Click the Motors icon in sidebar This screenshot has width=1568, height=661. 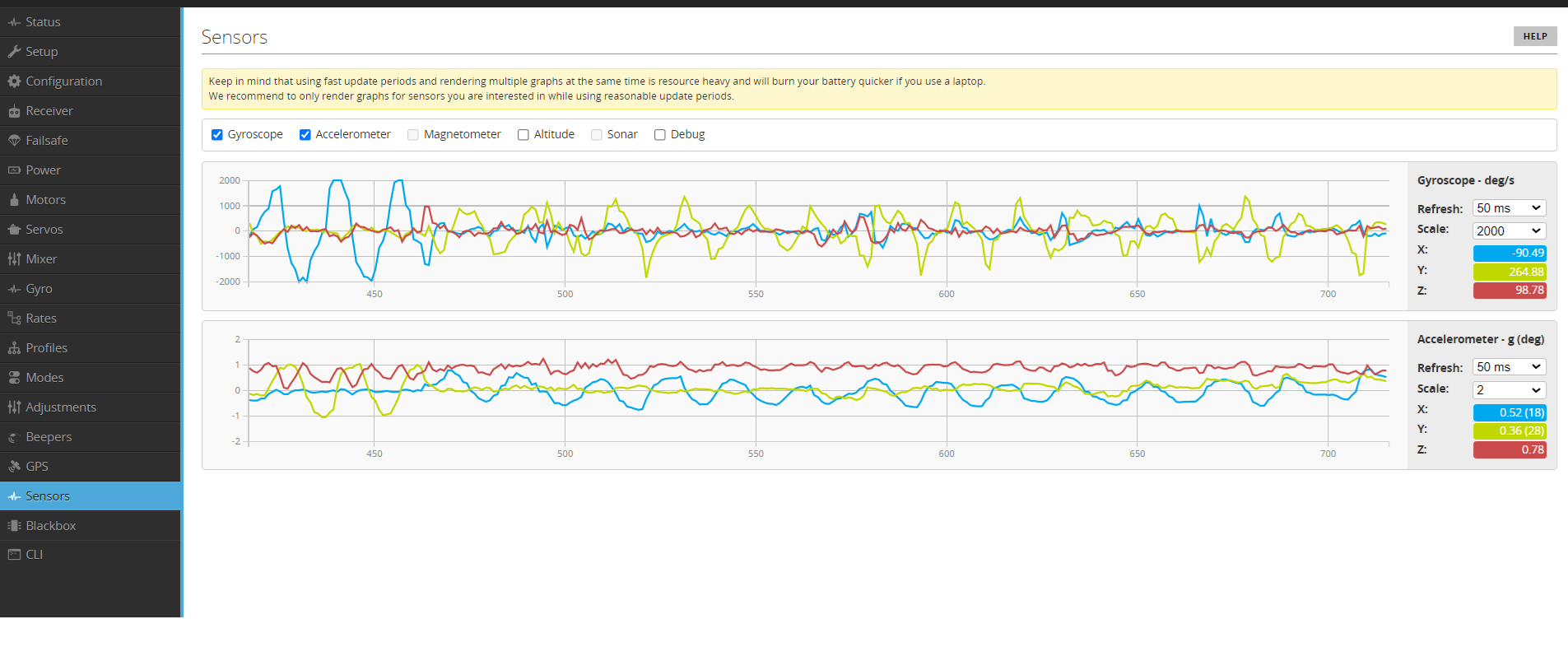(x=14, y=200)
